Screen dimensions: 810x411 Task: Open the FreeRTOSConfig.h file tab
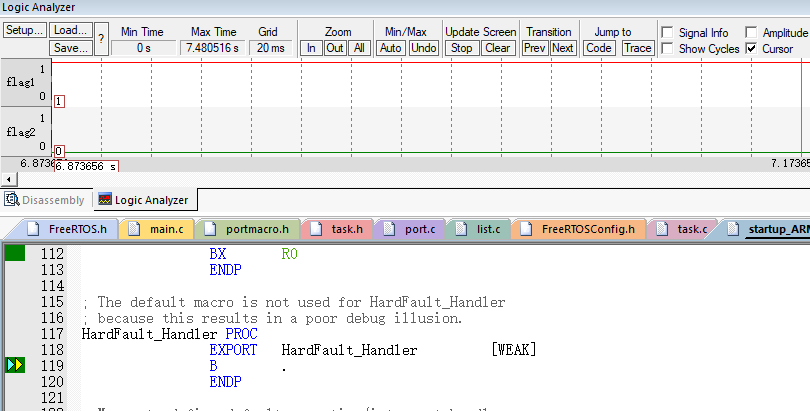click(578, 229)
